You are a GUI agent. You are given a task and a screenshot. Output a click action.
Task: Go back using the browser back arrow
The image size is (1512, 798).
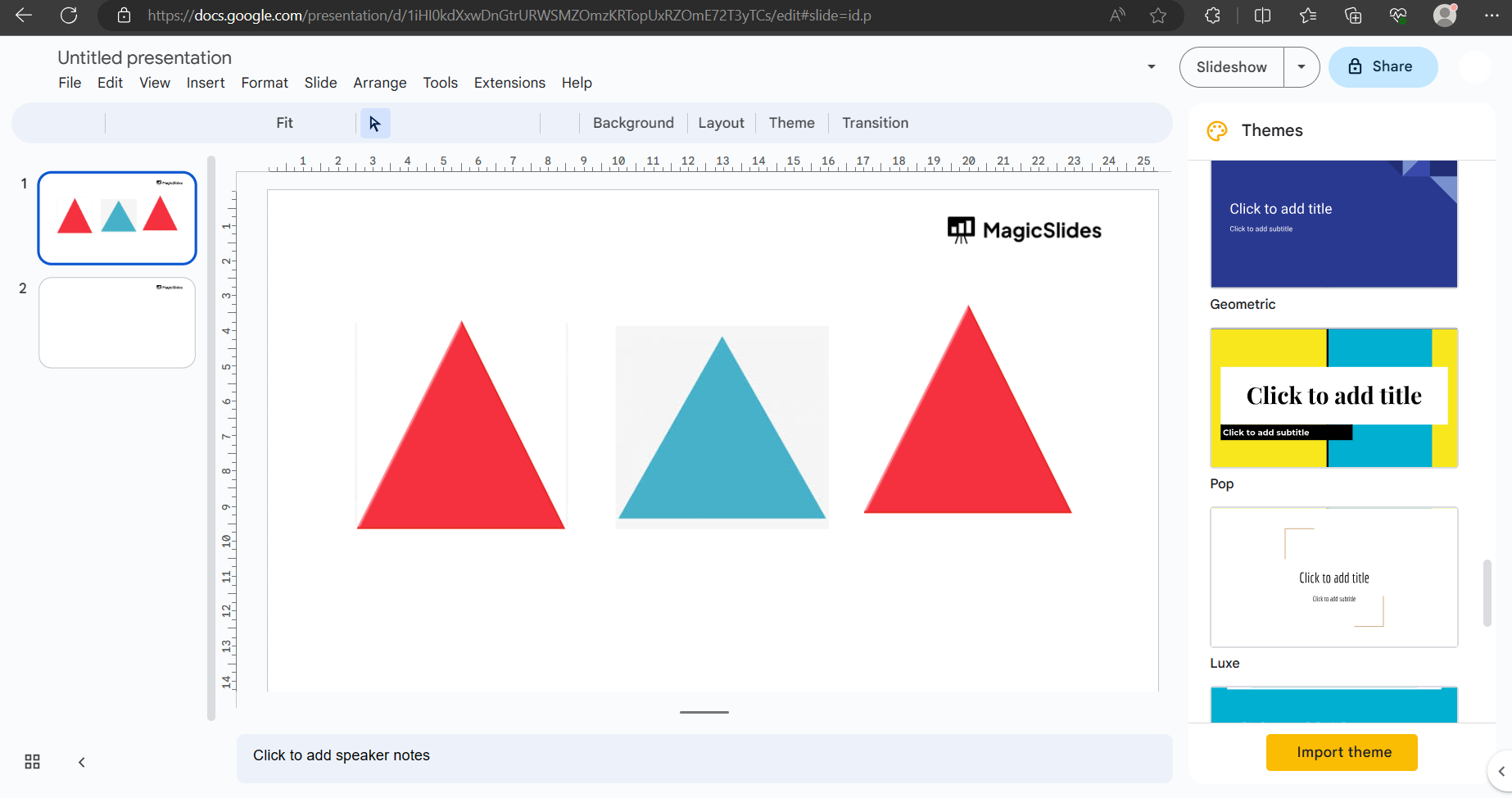click(x=24, y=16)
